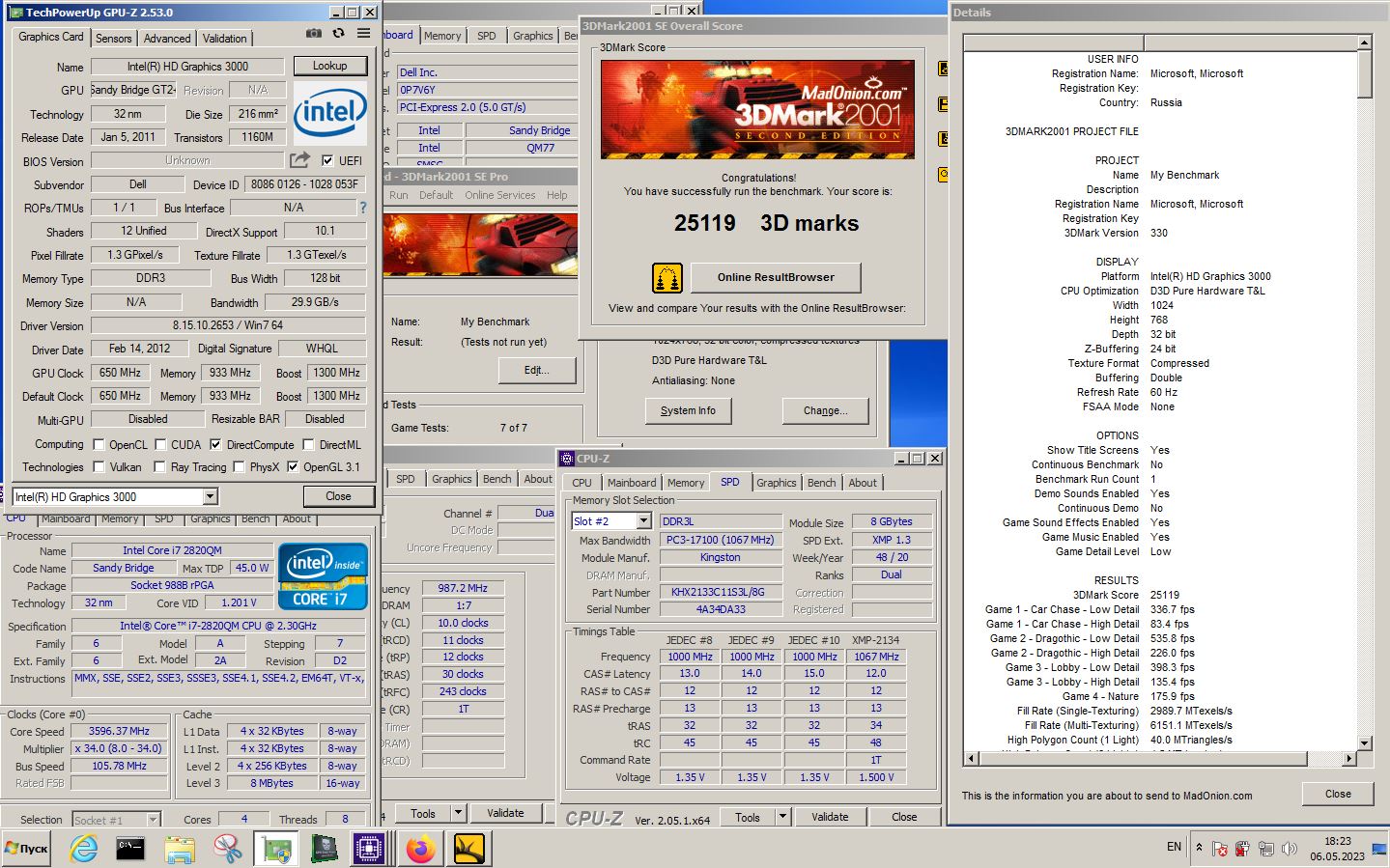The height and width of the screenshot is (868, 1390).
Task: Toggle the PhysX checkbox
Action: click(238, 466)
